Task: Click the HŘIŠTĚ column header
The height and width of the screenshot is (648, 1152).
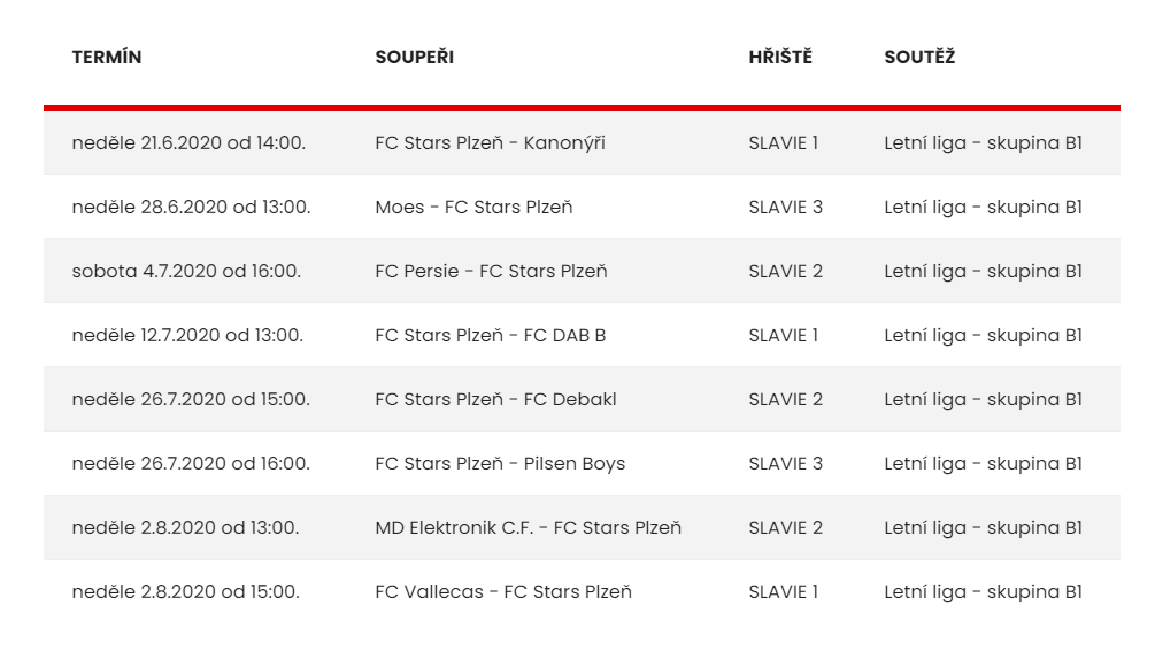Action: 780,57
